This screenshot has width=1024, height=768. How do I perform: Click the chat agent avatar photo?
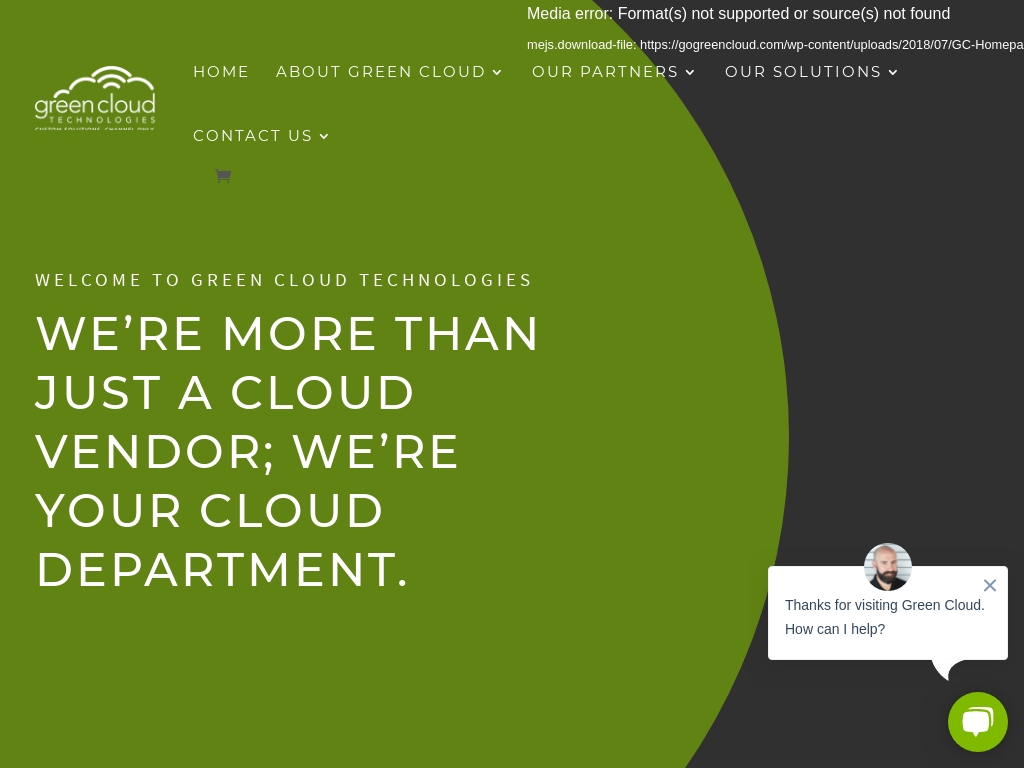click(888, 567)
